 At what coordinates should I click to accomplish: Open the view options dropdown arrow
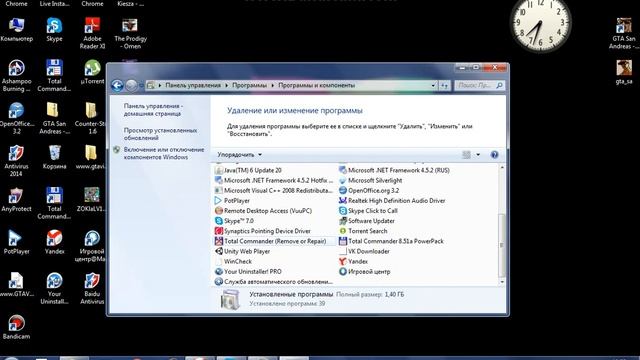pos(478,155)
